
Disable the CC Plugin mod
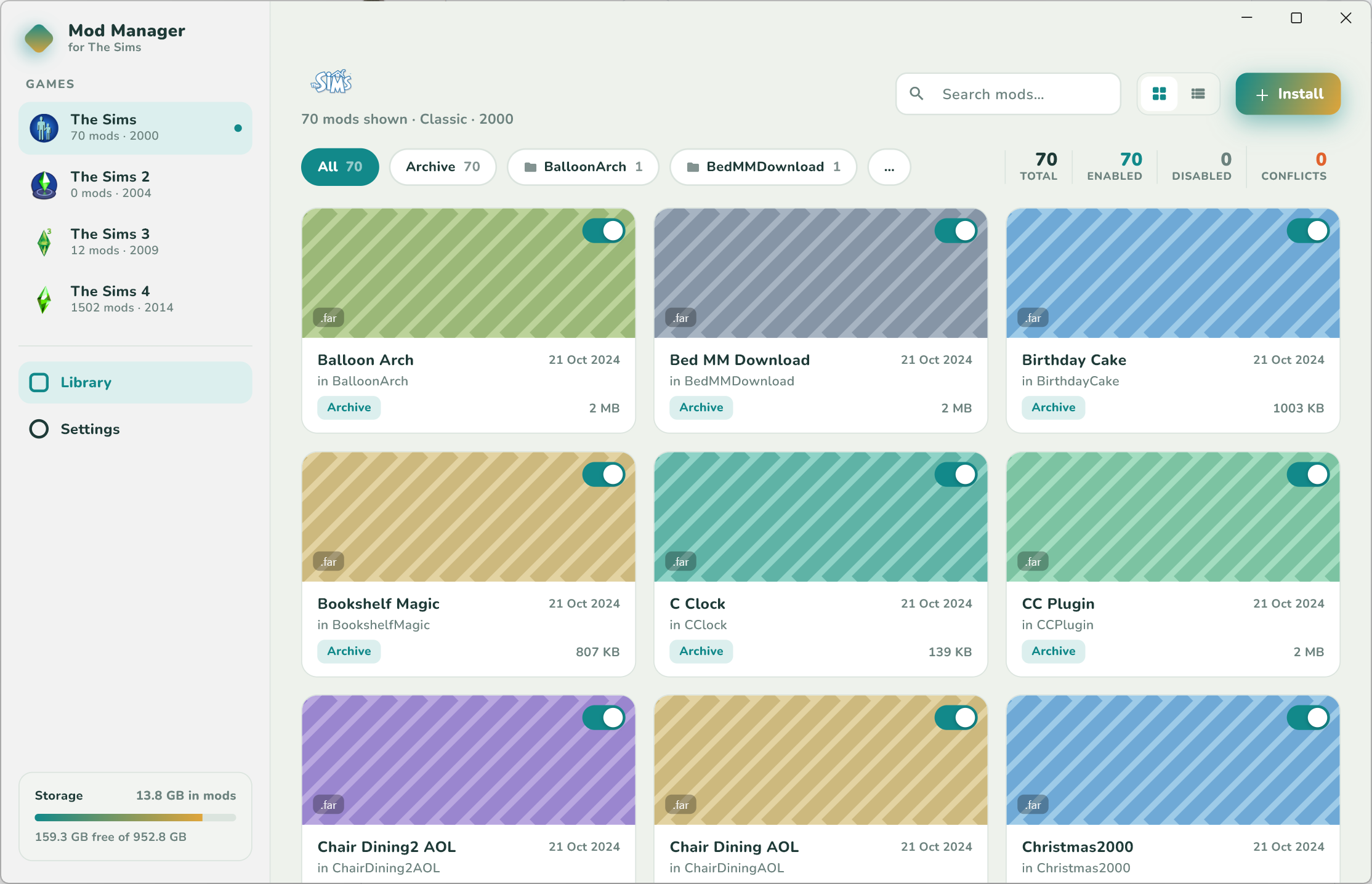coord(1308,475)
